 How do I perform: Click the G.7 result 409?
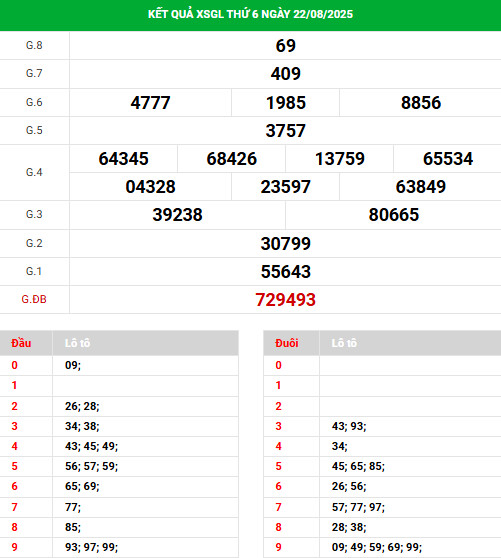point(285,74)
